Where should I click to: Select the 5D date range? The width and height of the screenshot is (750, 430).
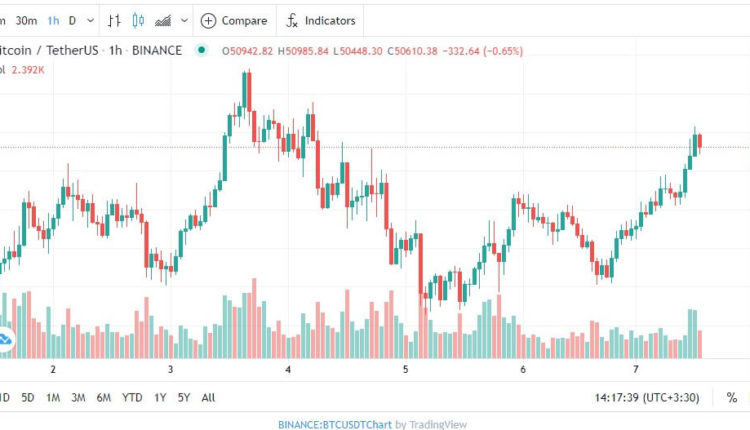(x=28, y=397)
